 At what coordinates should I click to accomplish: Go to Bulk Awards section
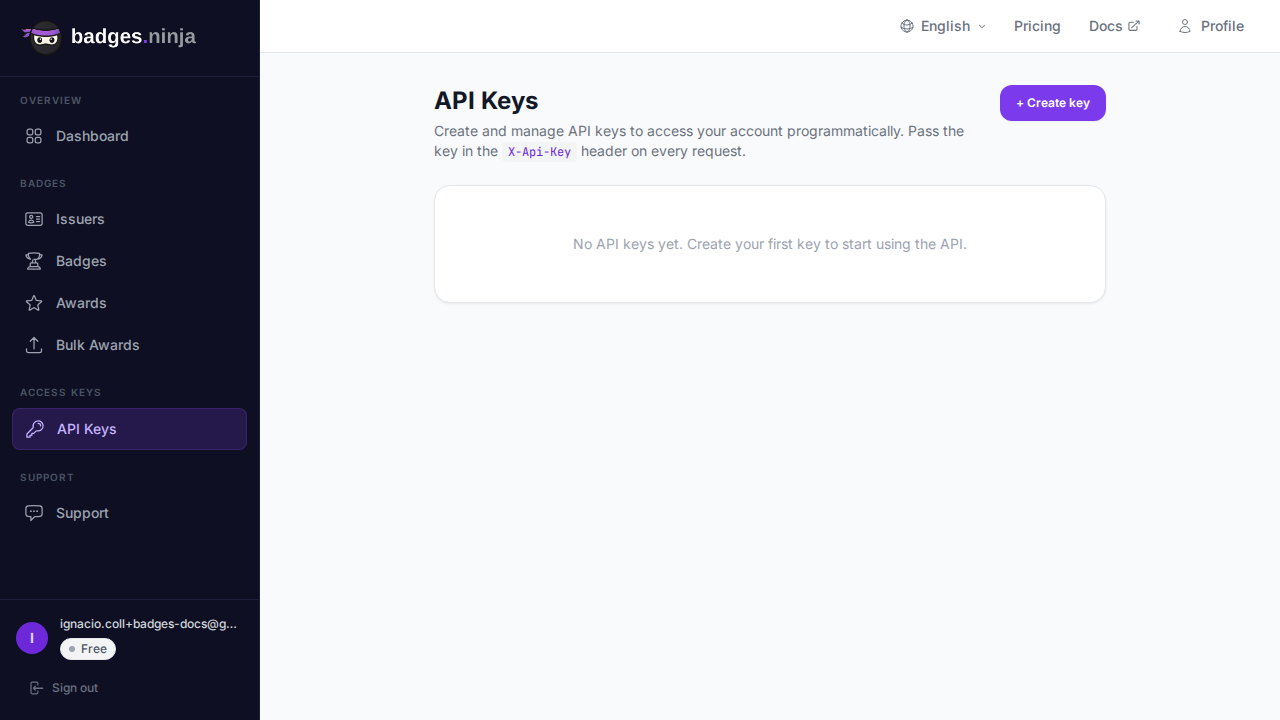[x=97, y=345]
